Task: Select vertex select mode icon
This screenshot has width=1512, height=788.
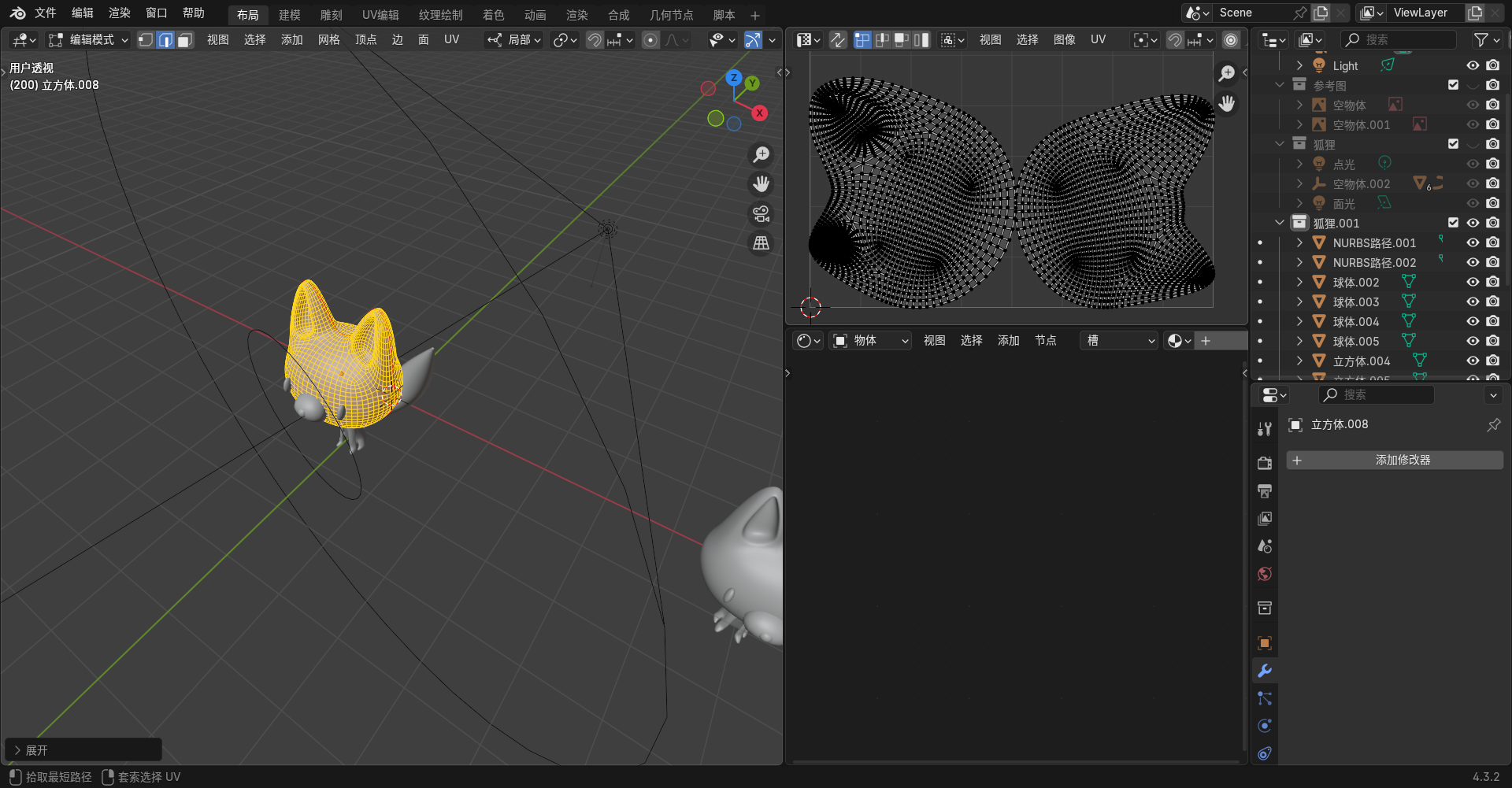Action: [x=146, y=40]
